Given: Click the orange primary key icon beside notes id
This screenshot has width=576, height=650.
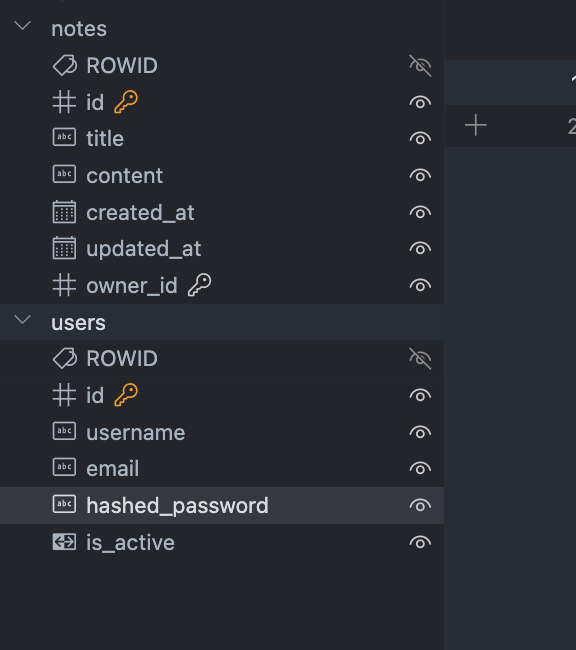Looking at the screenshot, I should 126,102.
